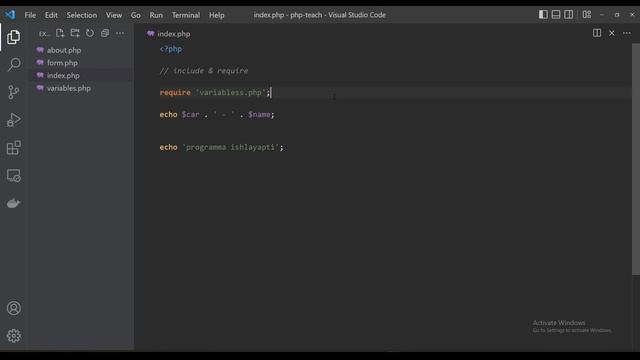Click the <?php opening tag
This screenshot has height=360, width=640.
171,49
